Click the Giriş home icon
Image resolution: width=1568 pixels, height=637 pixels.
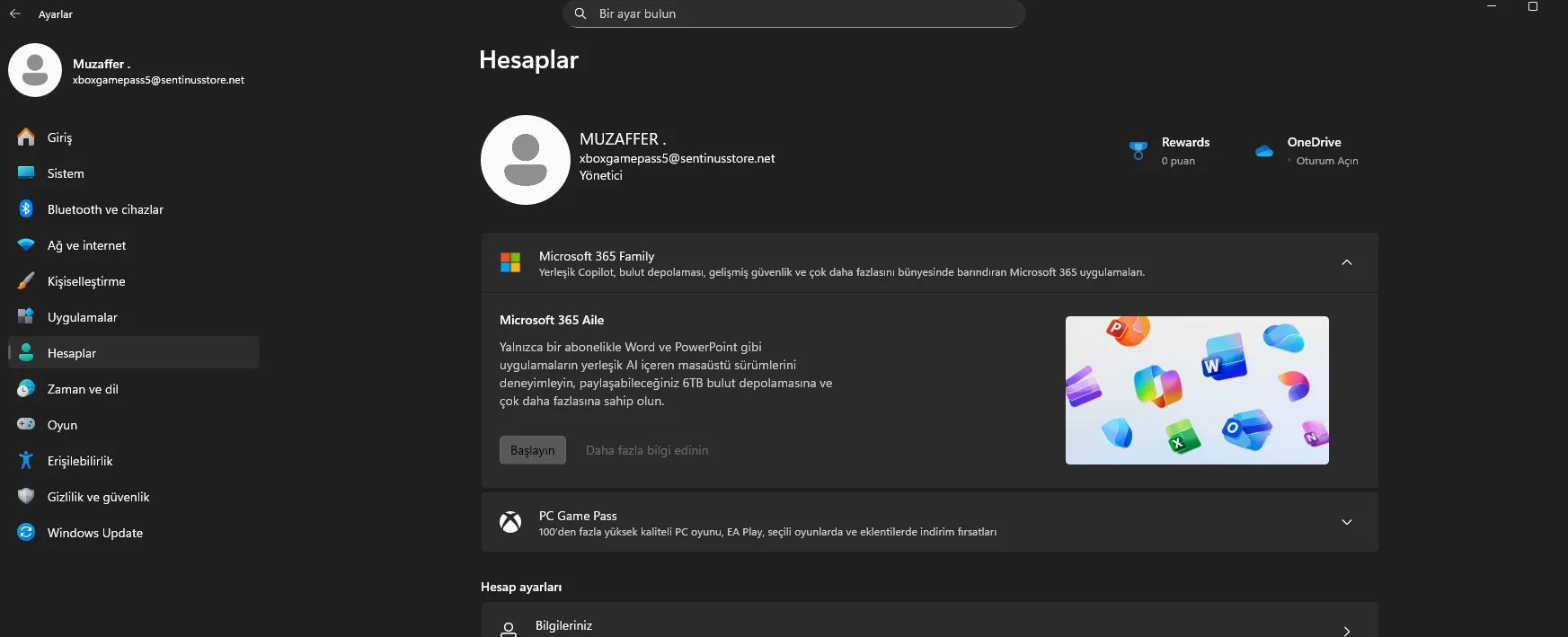(26, 137)
